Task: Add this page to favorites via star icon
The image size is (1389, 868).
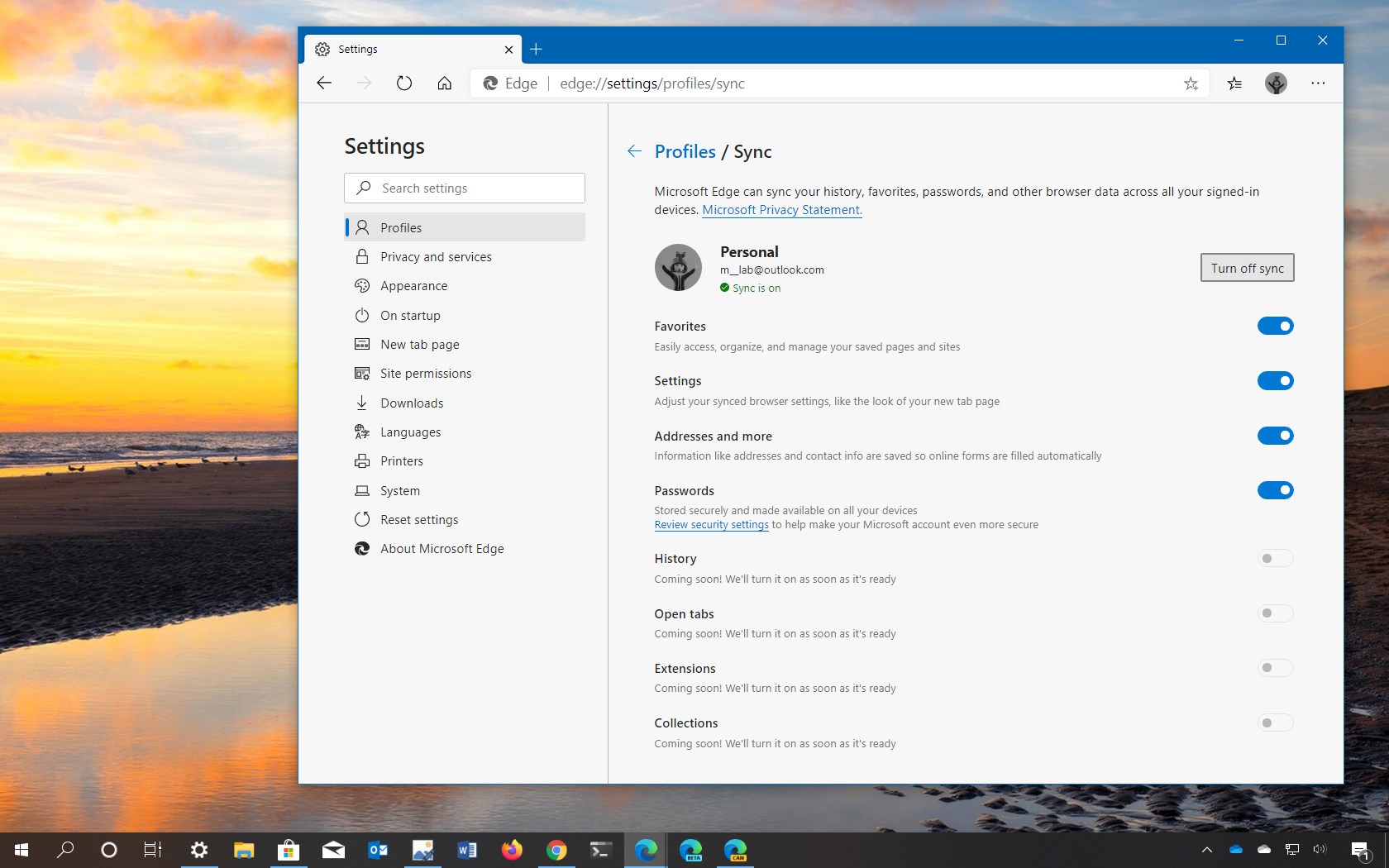Action: click(1191, 83)
